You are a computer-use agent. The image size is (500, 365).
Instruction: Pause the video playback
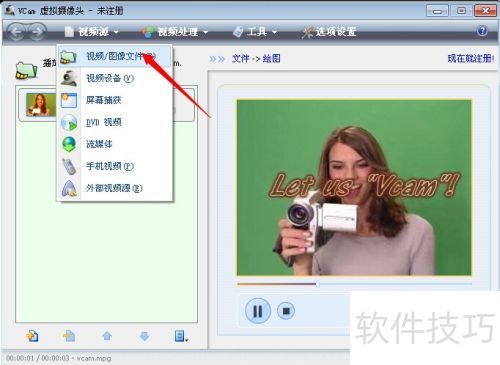coord(257,311)
